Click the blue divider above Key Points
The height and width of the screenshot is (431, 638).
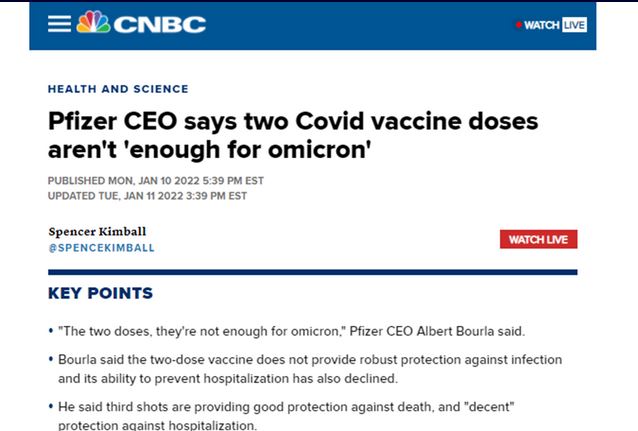(x=312, y=272)
